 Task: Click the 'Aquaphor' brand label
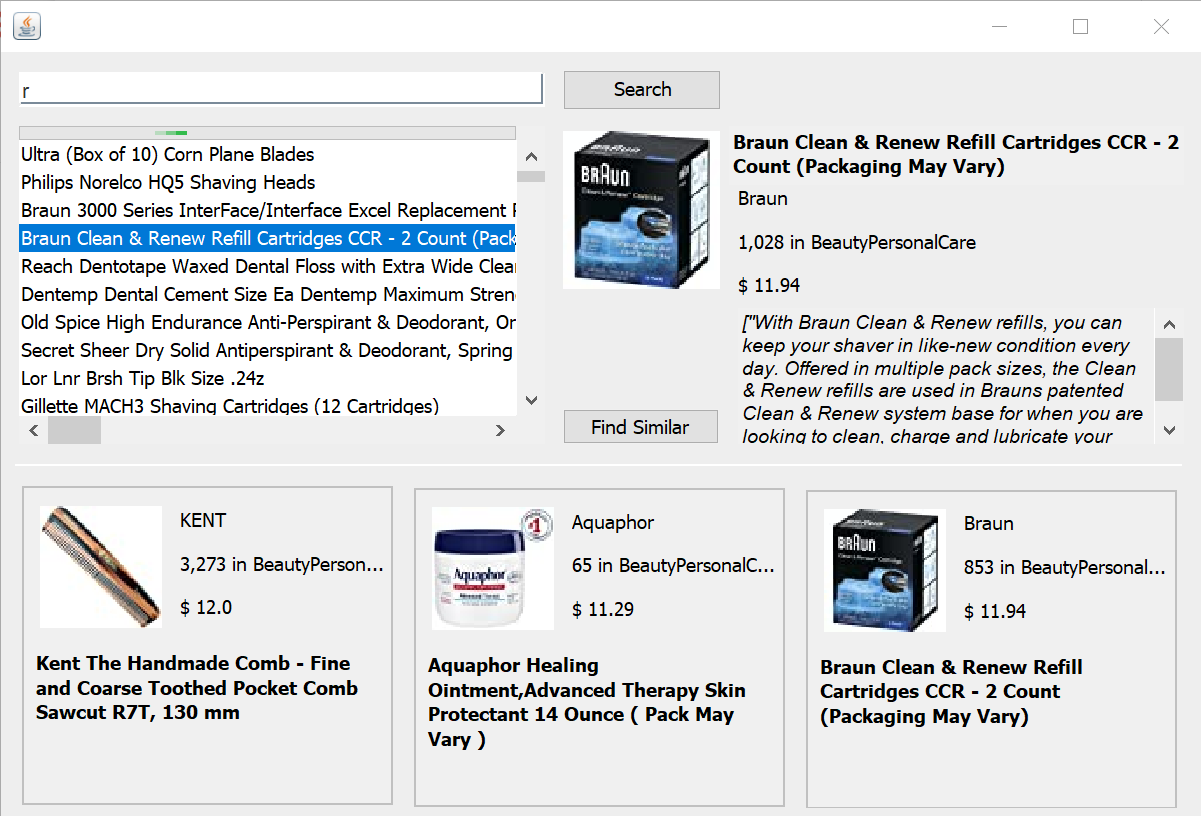613,523
